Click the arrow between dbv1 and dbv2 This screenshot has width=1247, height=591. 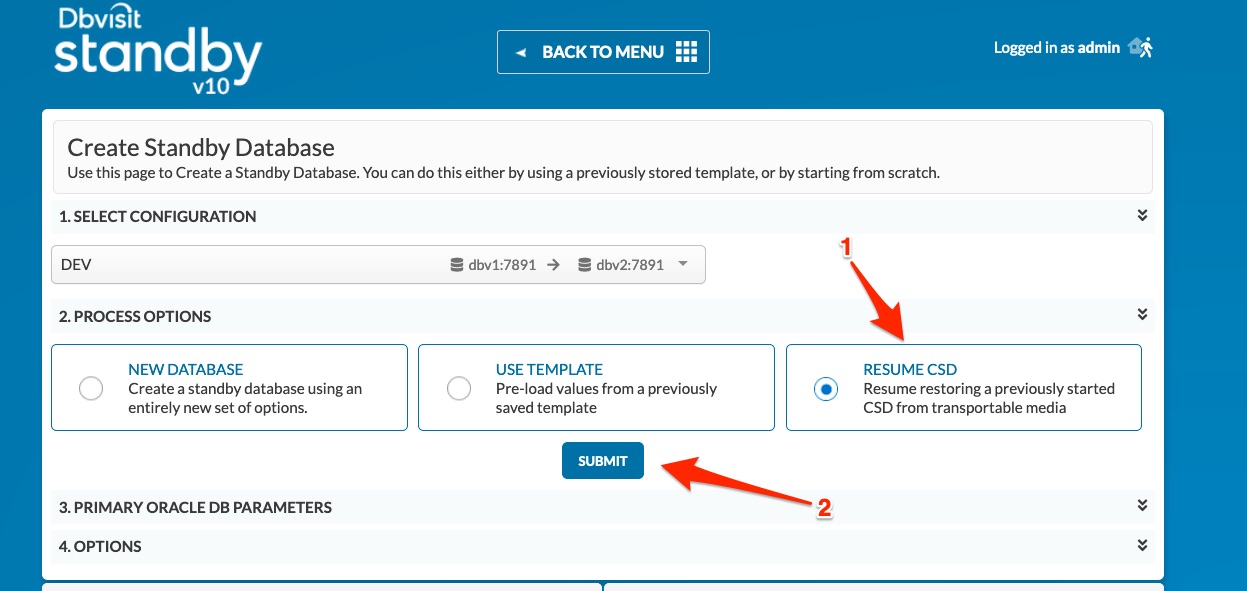pos(553,265)
